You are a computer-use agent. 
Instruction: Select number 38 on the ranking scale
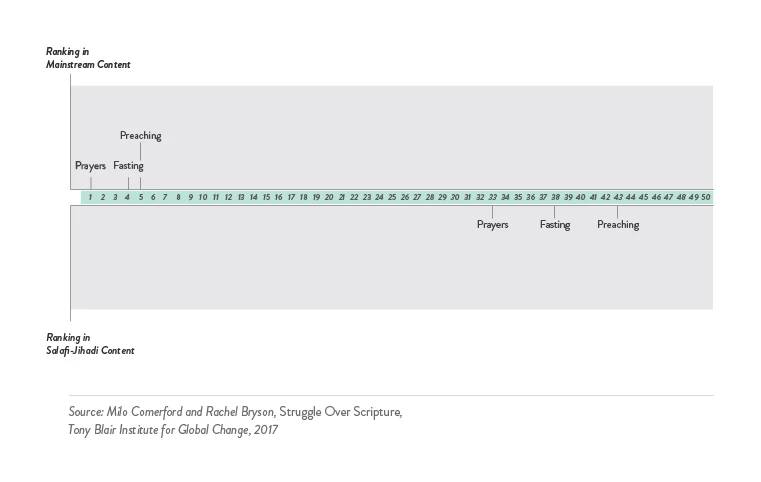(x=555, y=197)
